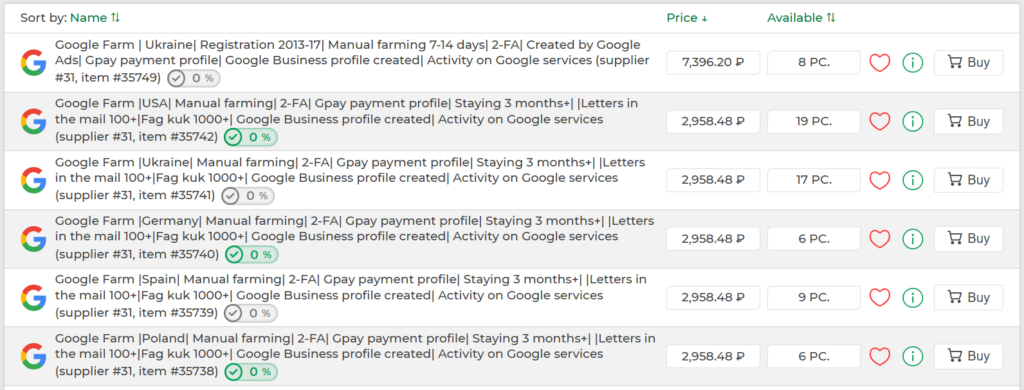1024x390 pixels.
Task: Click heart icon on Ukraine item #35741
Action: coord(880,180)
